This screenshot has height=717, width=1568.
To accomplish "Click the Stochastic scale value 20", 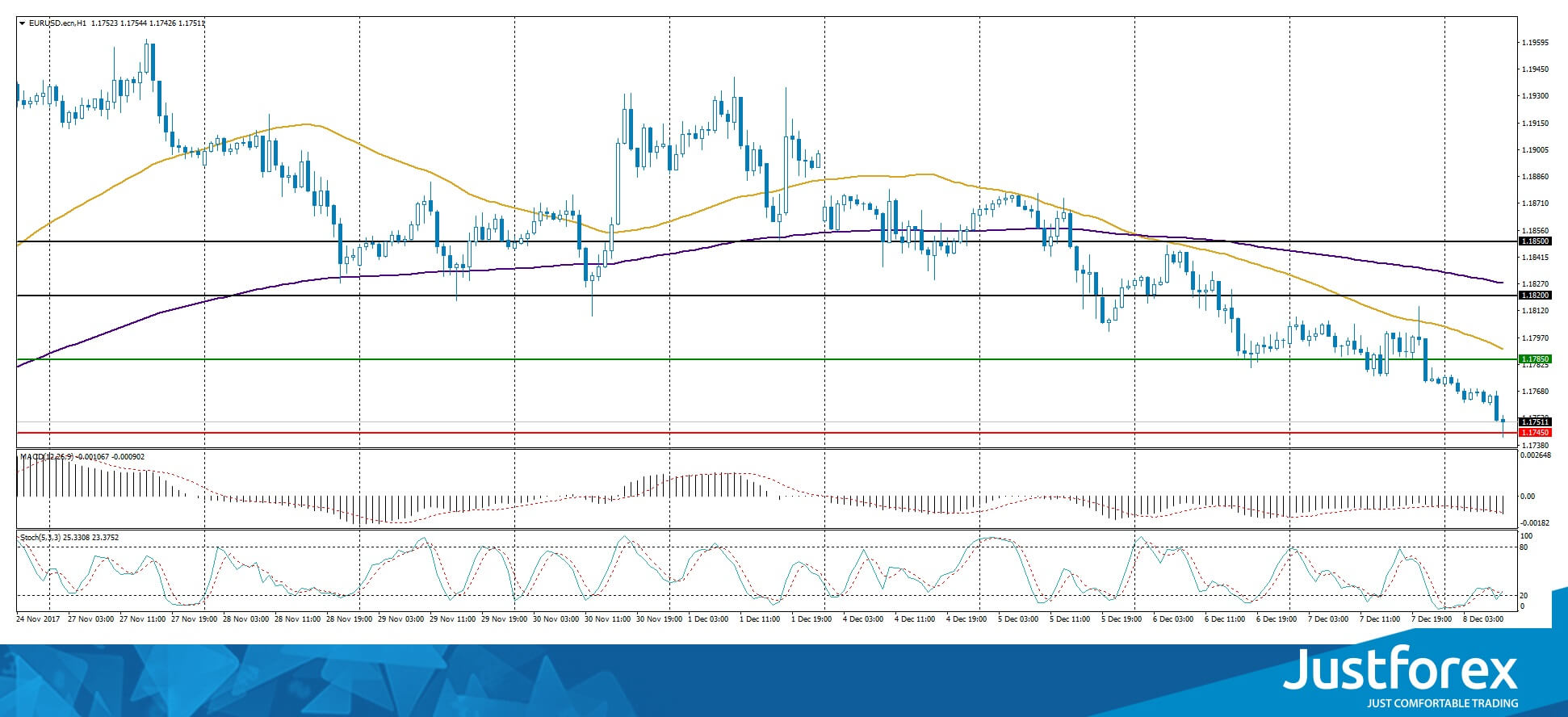I will coord(1524,595).
